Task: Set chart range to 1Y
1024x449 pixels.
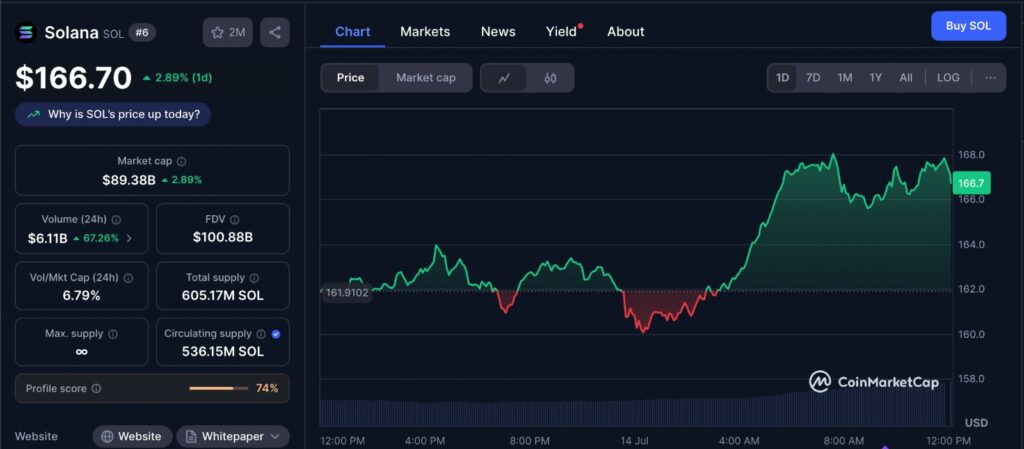Action: pos(875,78)
